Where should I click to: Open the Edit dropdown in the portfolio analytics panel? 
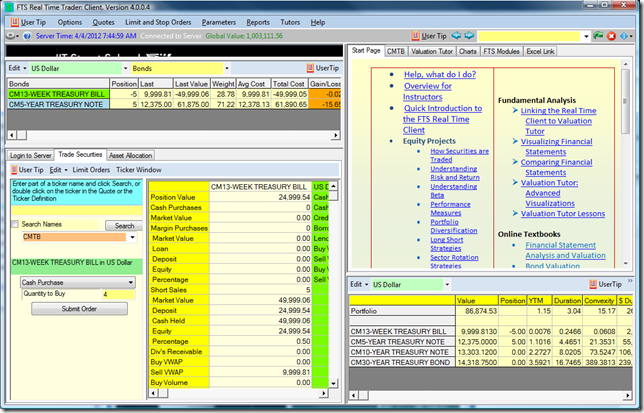point(359,284)
